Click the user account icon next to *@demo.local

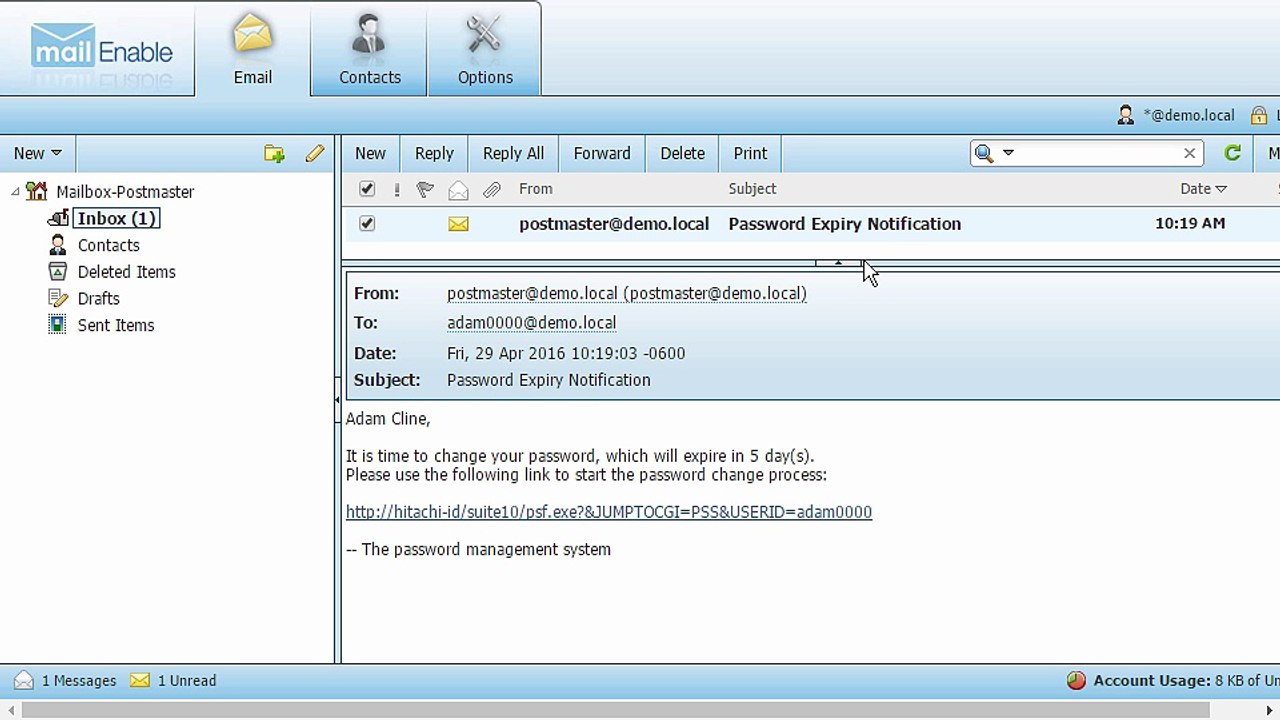click(1126, 115)
